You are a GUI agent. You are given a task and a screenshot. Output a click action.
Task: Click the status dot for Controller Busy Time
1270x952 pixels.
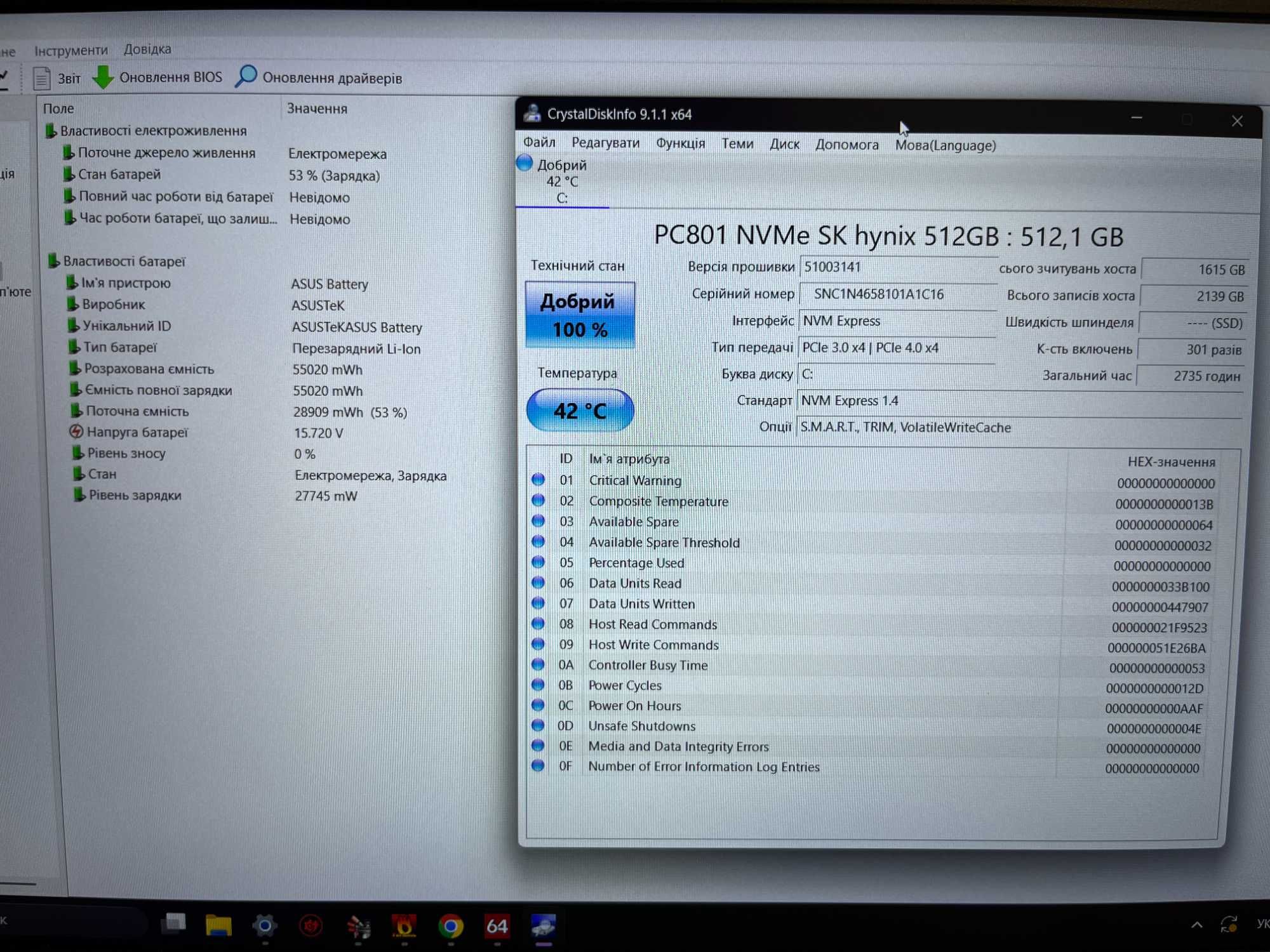[x=538, y=664]
